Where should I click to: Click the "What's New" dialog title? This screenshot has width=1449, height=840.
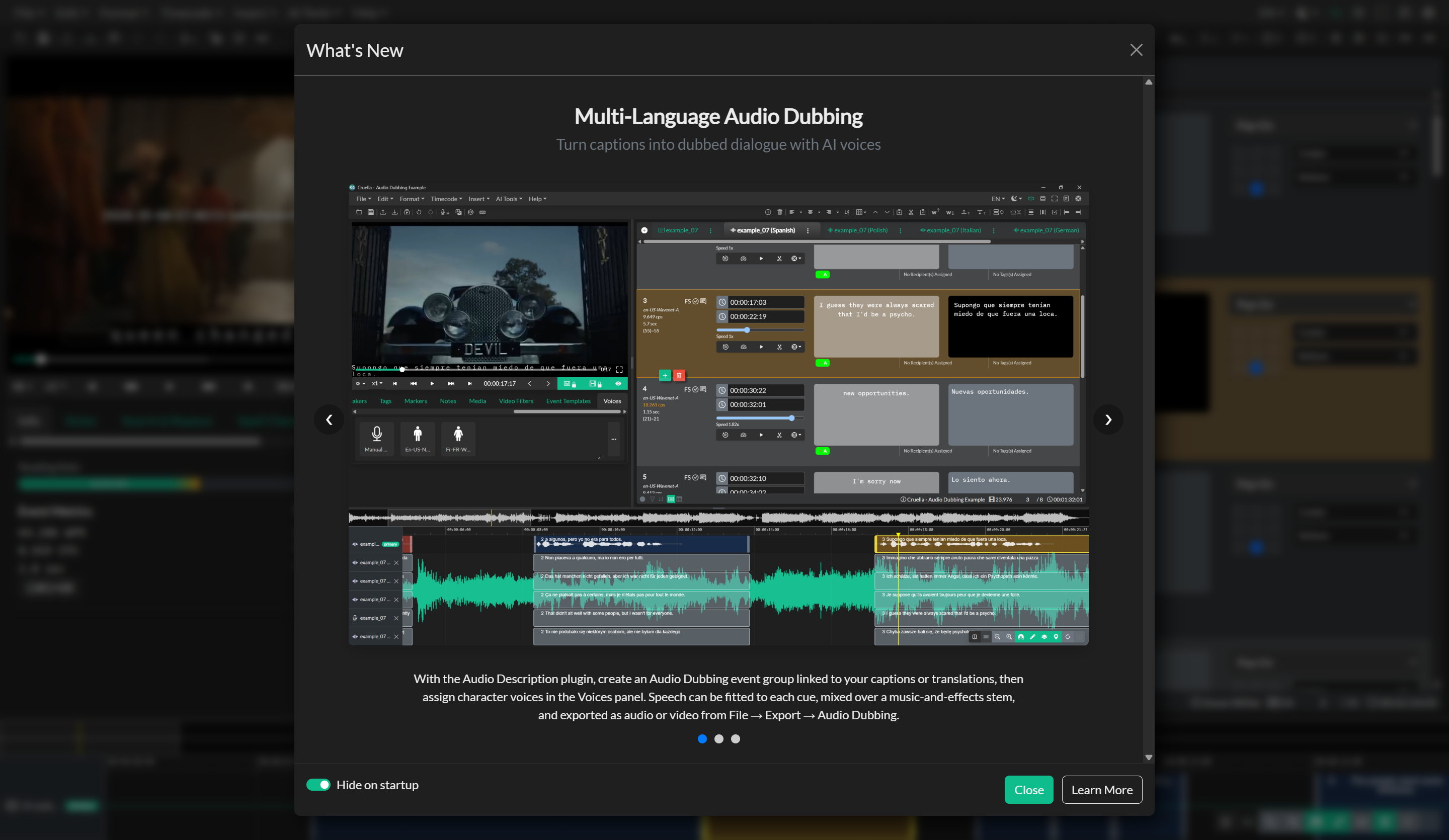point(355,50)
